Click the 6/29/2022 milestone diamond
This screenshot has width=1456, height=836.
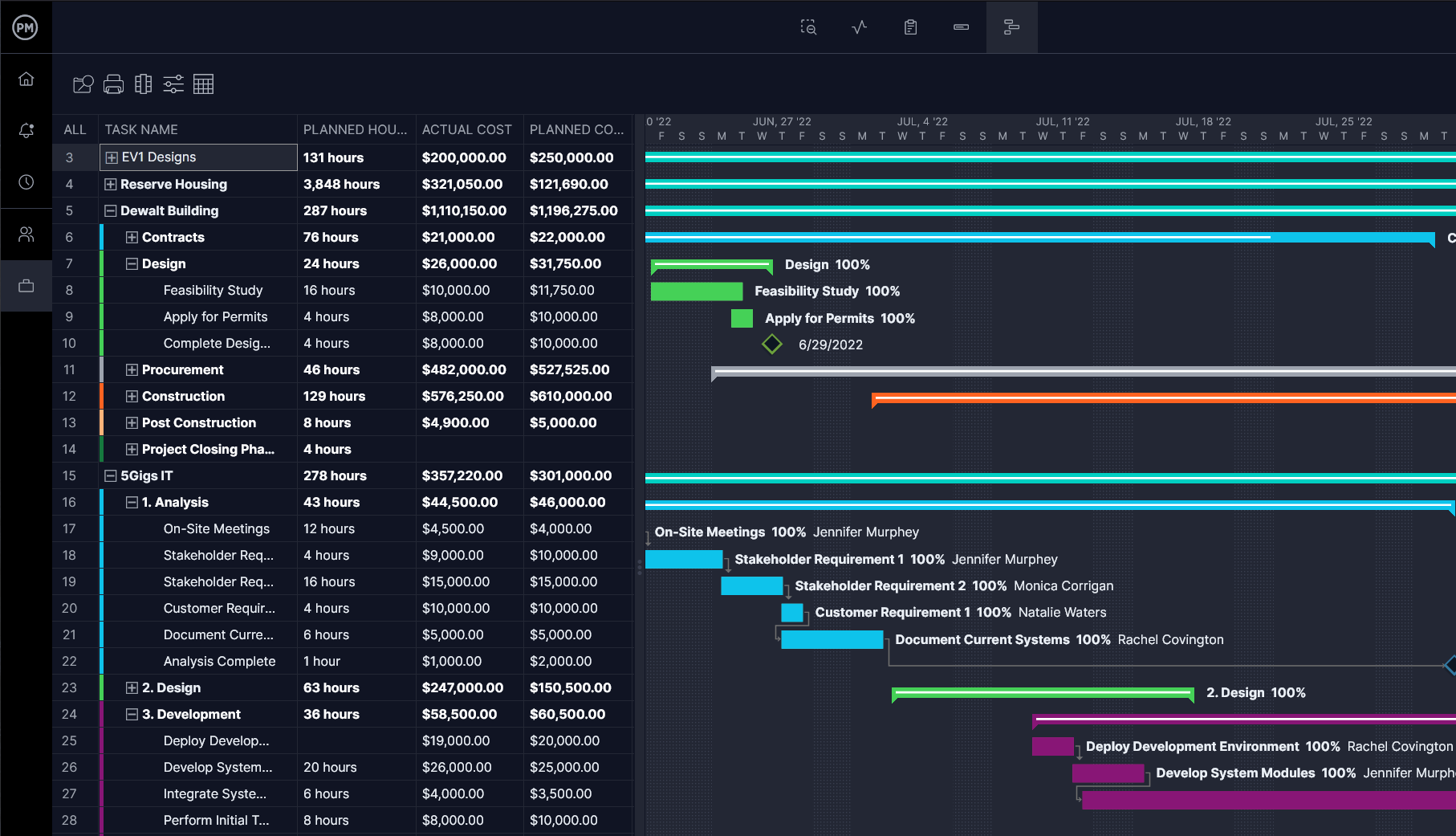pos(772,345)
